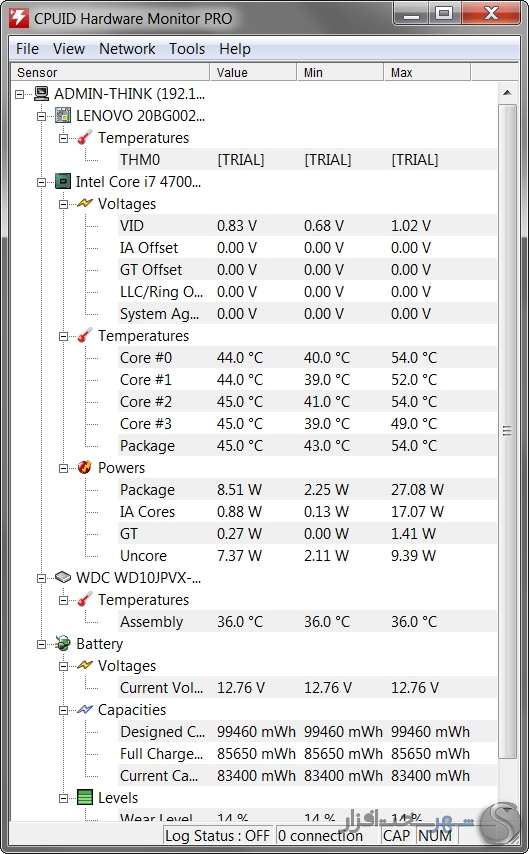The image size is (529, 854).
Task: Select the Core #1 temperature row
Action: coord(307,380)
